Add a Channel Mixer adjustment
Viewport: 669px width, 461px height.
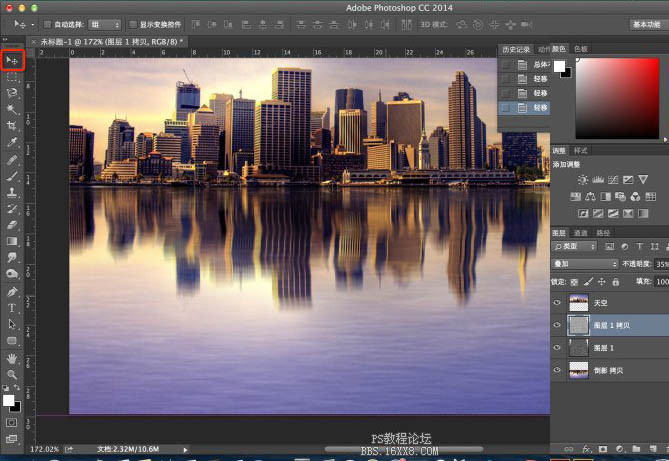pyautogui.click(x=635, y=196)
